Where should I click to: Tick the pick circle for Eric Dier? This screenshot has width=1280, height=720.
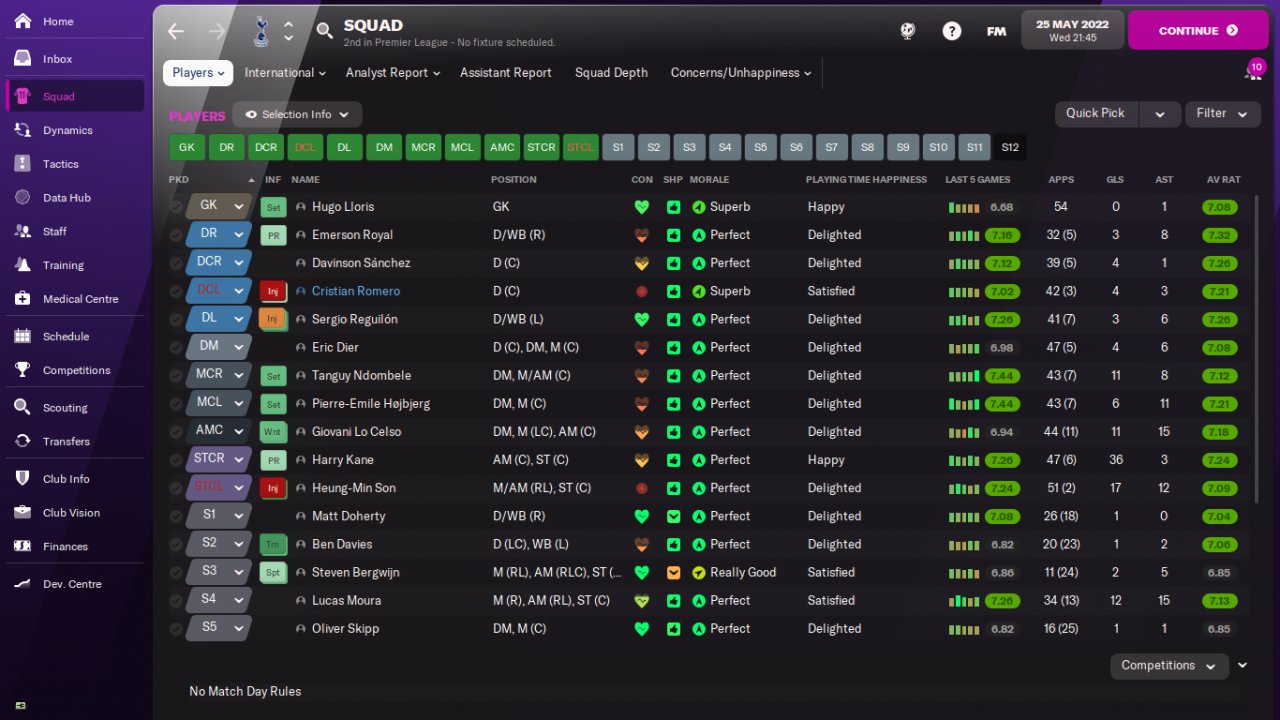click(176, 347)
